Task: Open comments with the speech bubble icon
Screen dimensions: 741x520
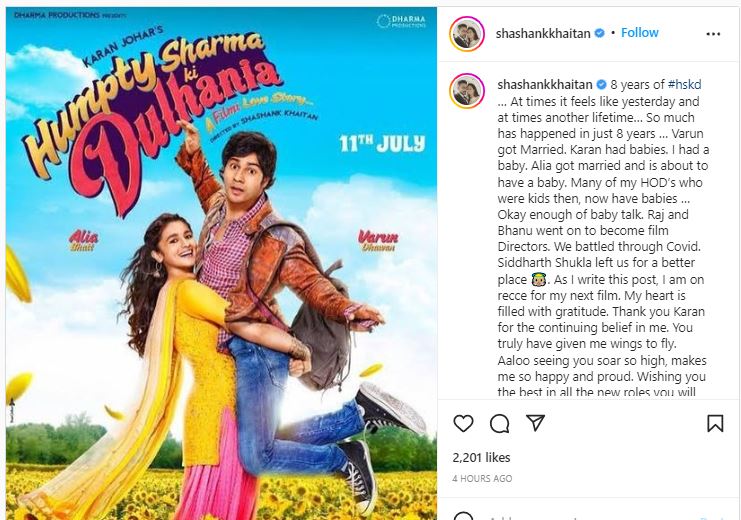Action: tap(500, 424)
